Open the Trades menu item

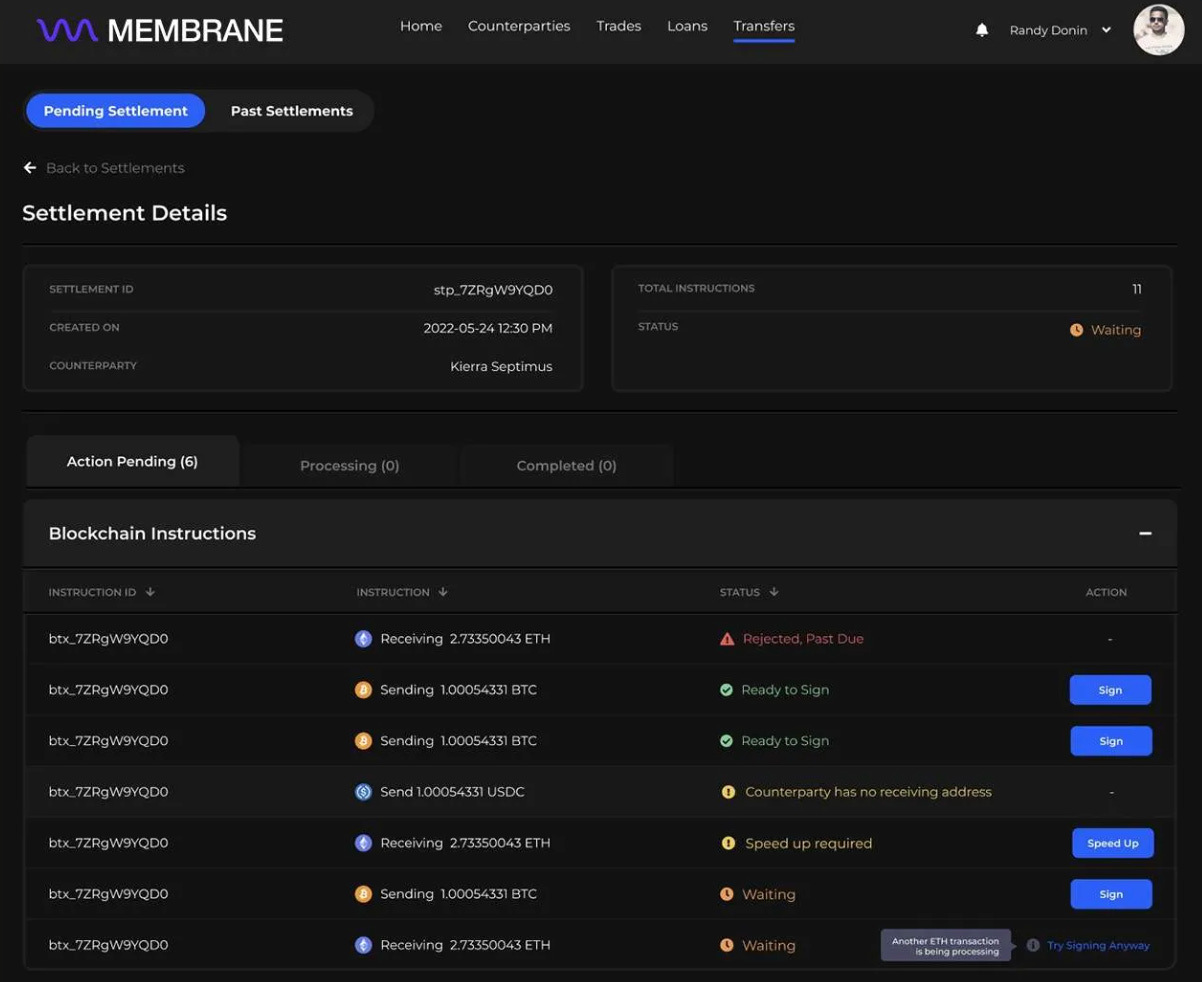[x=618, y=26]
